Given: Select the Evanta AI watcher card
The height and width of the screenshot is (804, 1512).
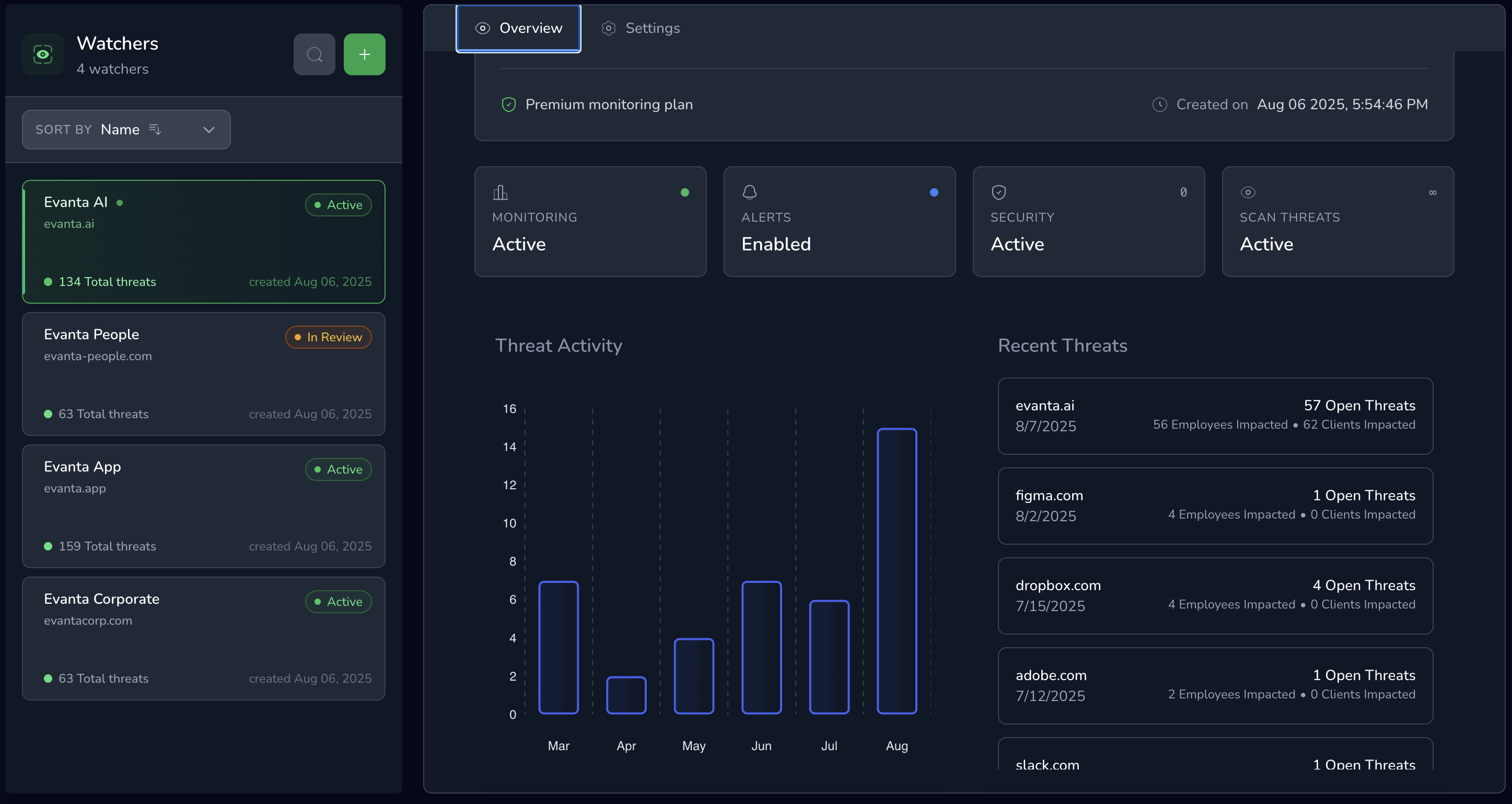Looking at the screenshot, I should pyautogui.click(x=204, y=242).
